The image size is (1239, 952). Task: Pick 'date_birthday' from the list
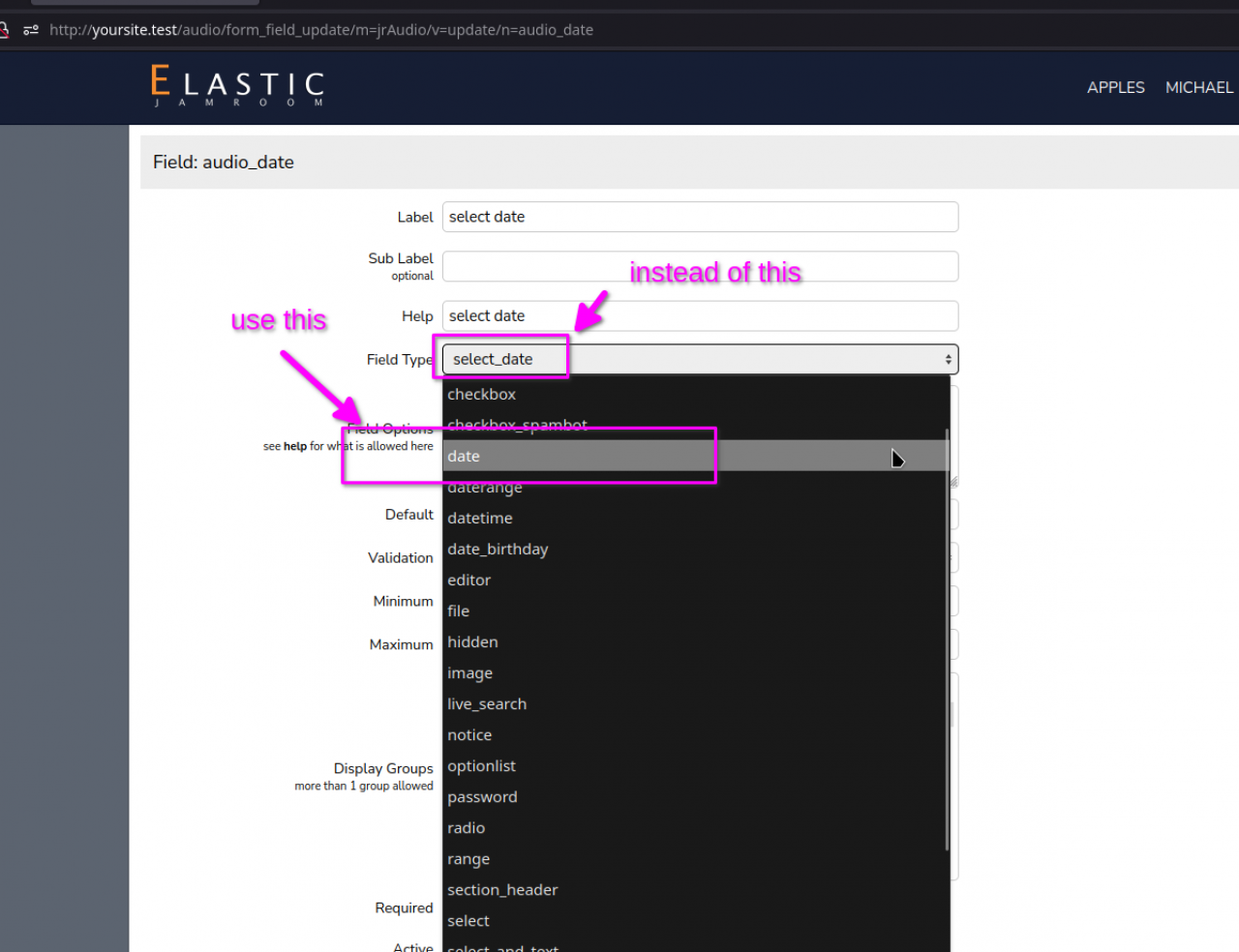click(498, 550)
